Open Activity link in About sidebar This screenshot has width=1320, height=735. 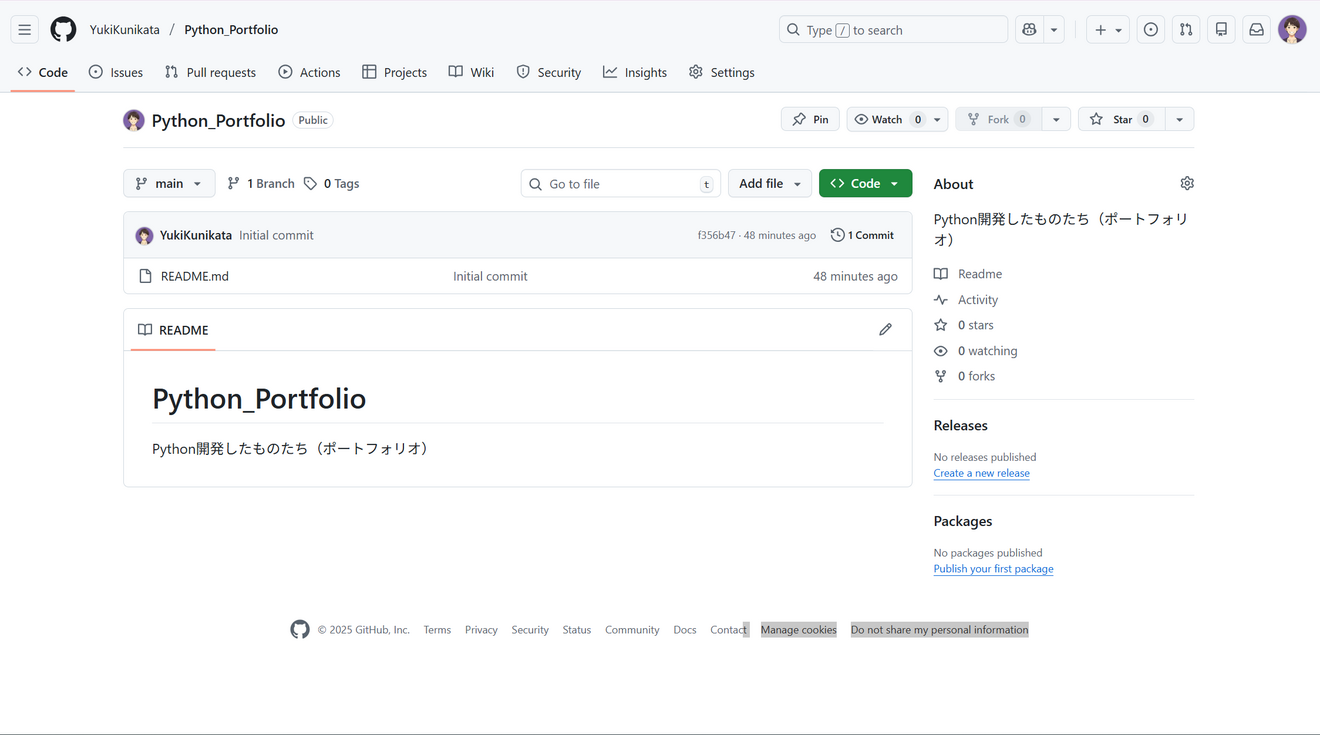click(966, 300)
